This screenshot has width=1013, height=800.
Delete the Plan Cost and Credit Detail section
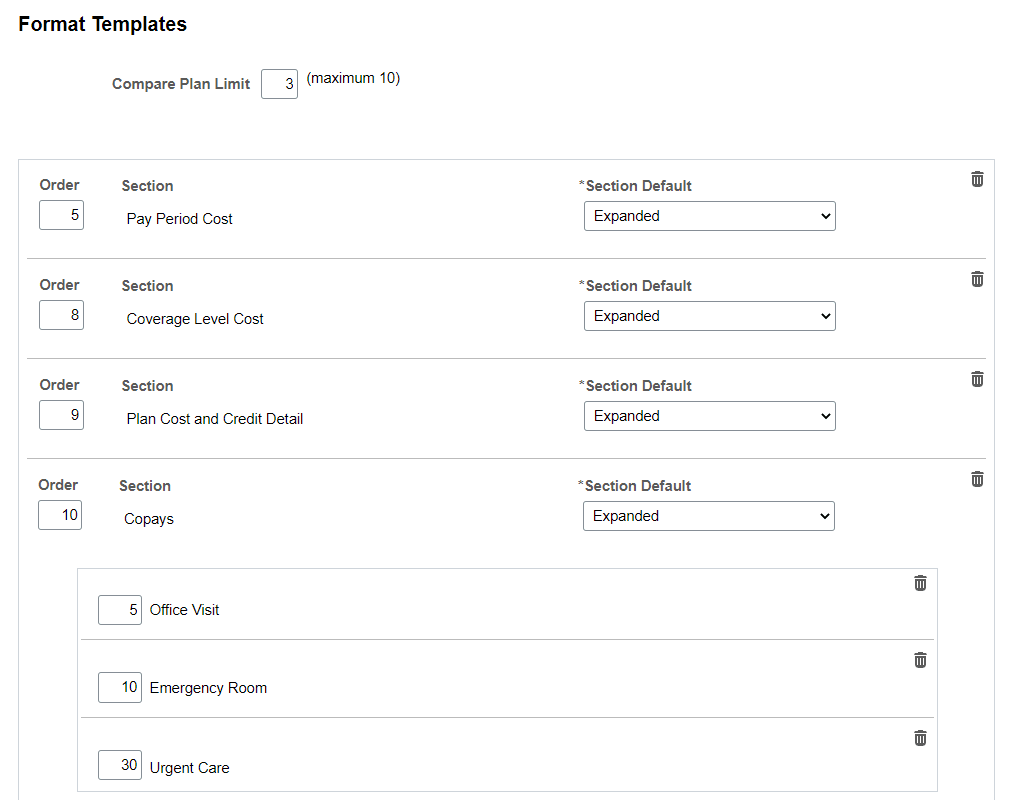(977, 379)
